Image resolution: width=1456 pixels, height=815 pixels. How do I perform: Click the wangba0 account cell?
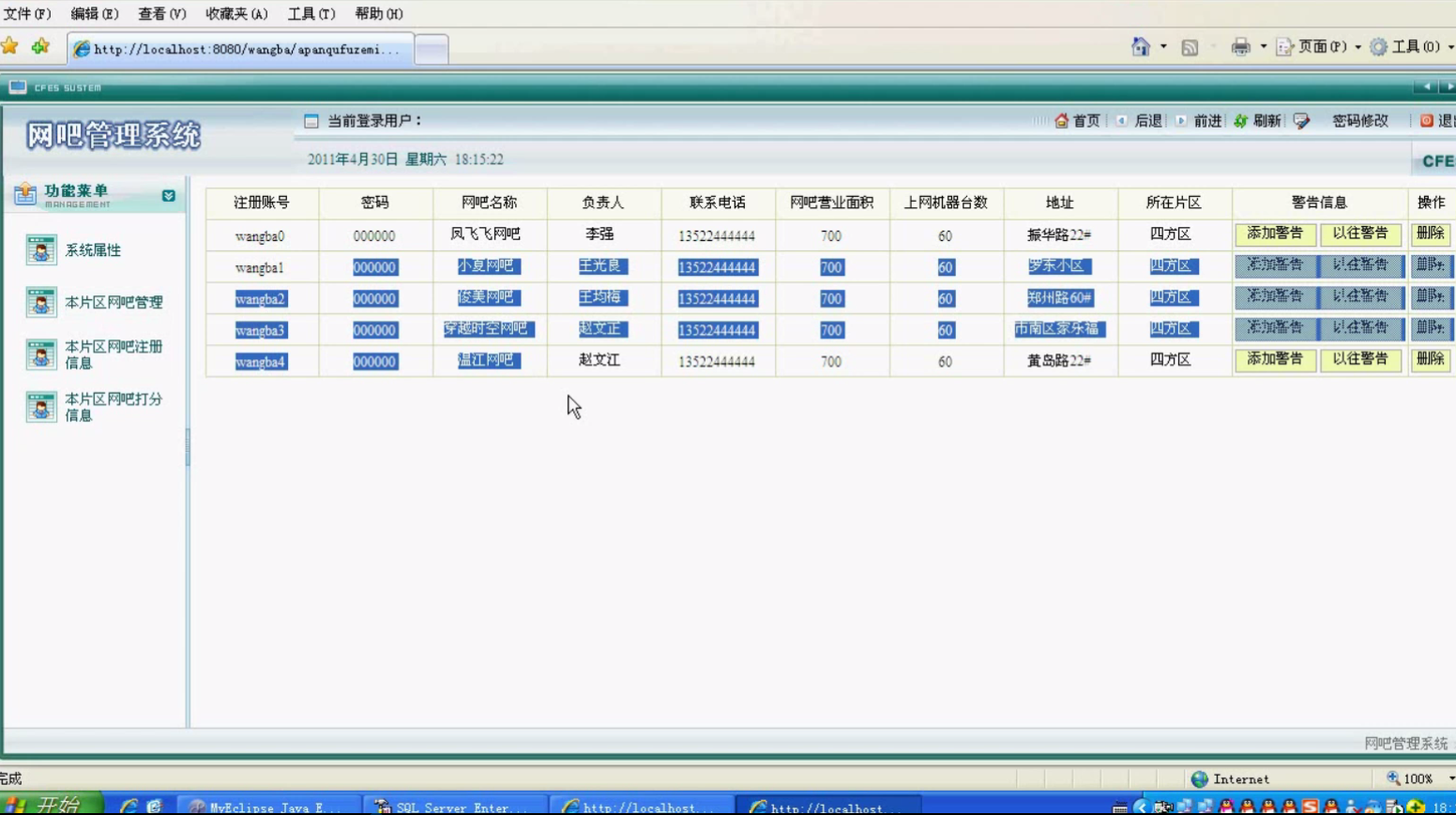[x=260, y=236]
